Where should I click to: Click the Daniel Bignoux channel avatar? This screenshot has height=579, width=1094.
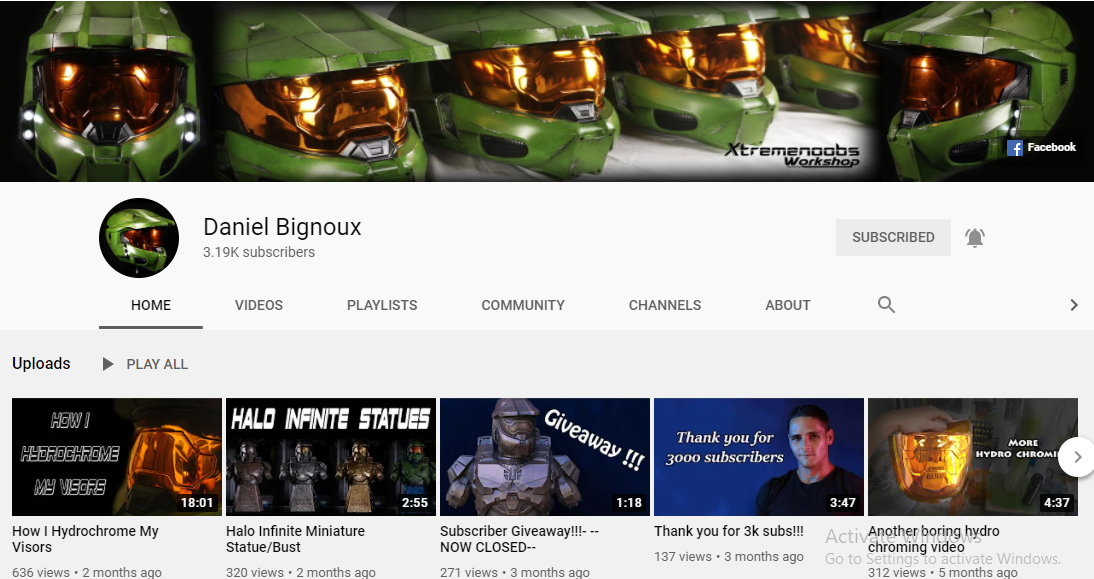click(x=139, y=238)
